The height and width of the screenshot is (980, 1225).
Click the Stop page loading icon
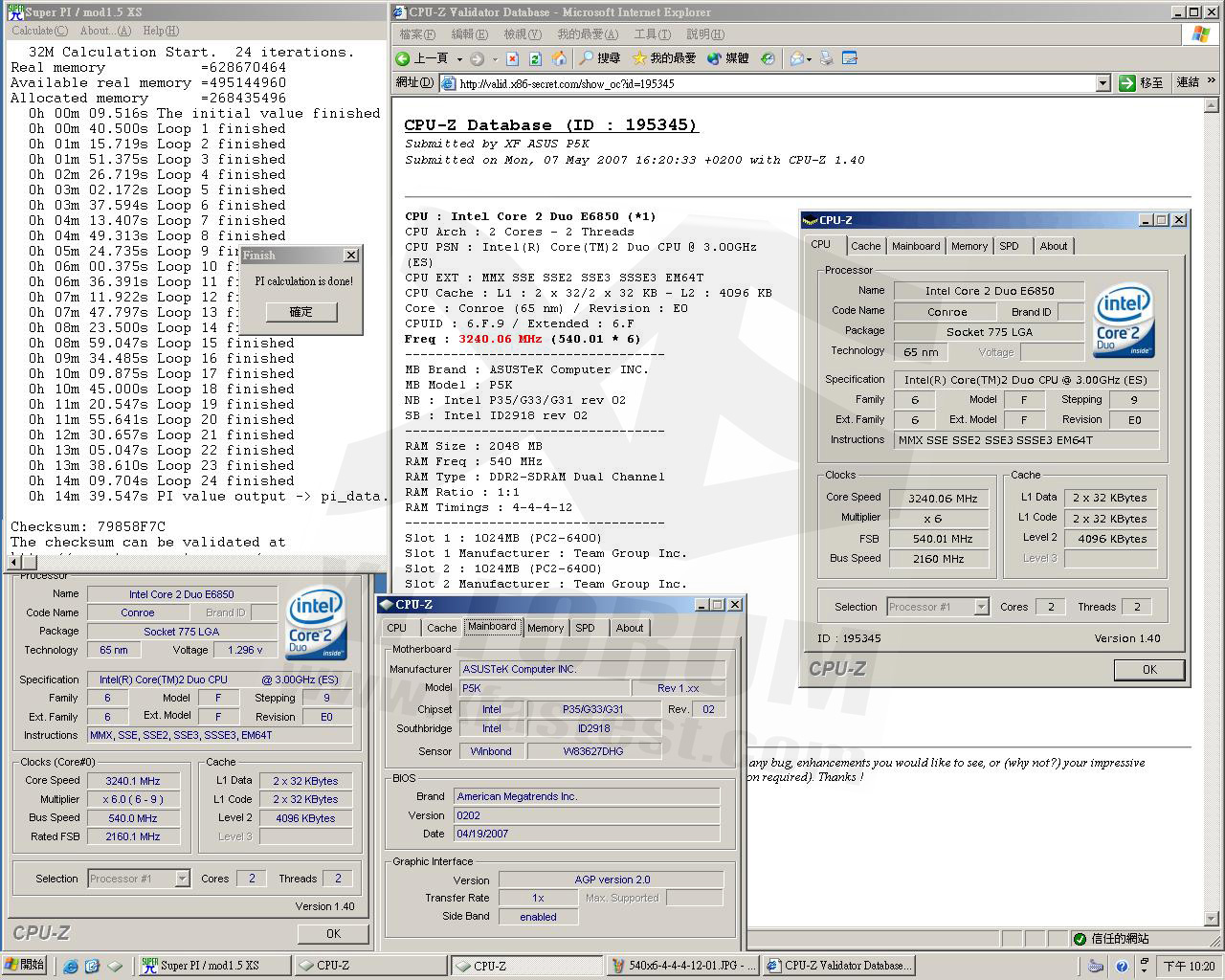pos(512,58)
